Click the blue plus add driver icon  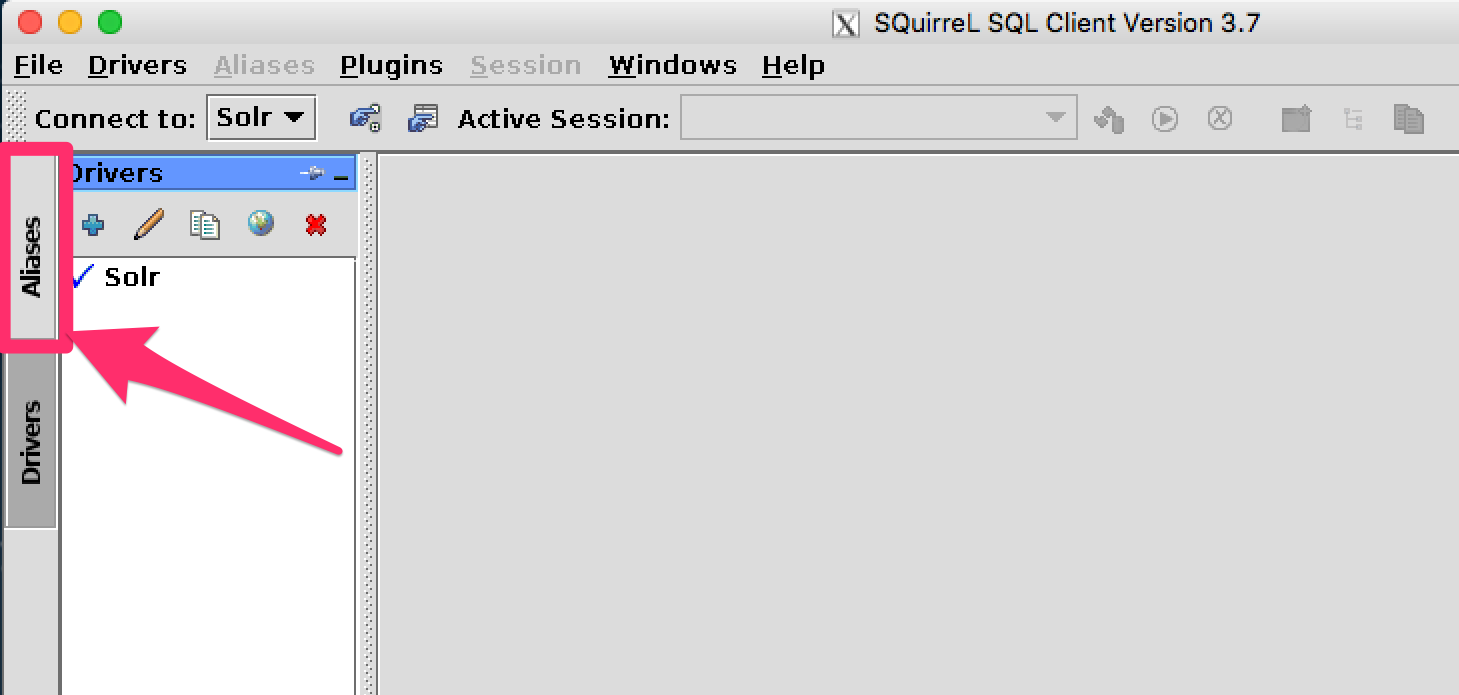[x=93, y=225]
